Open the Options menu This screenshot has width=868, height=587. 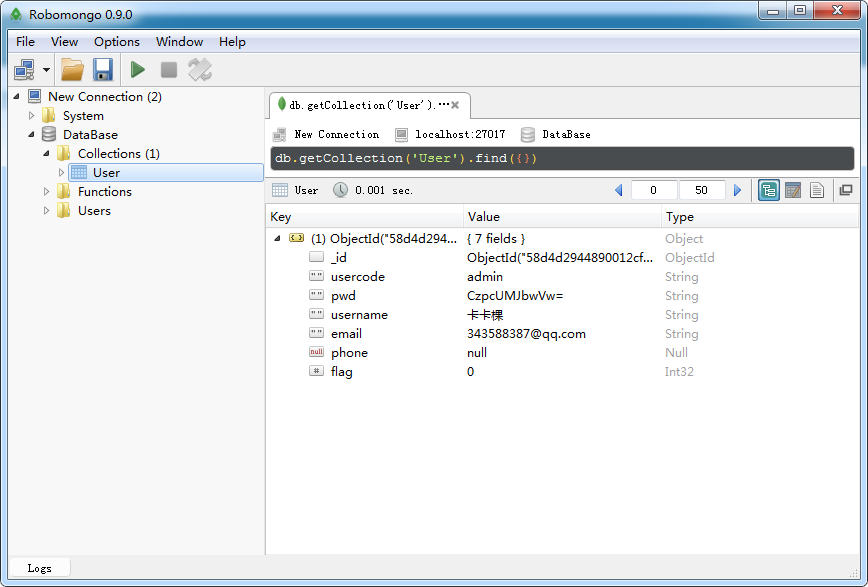117,42
